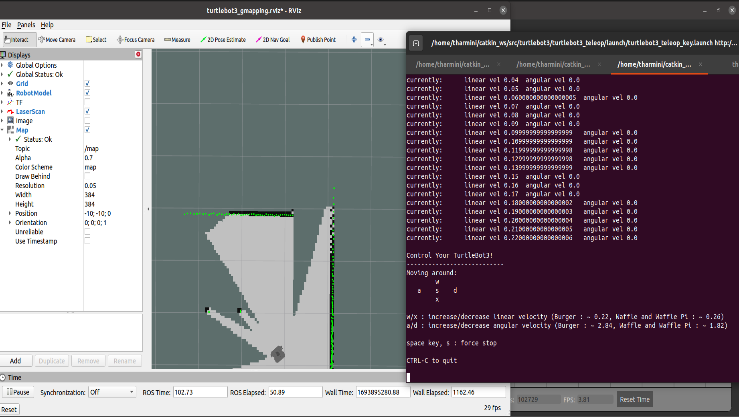Screen dimensions: 739x417
Task: Expand the Global Options tree item
Action: click(x=4, y=65)
